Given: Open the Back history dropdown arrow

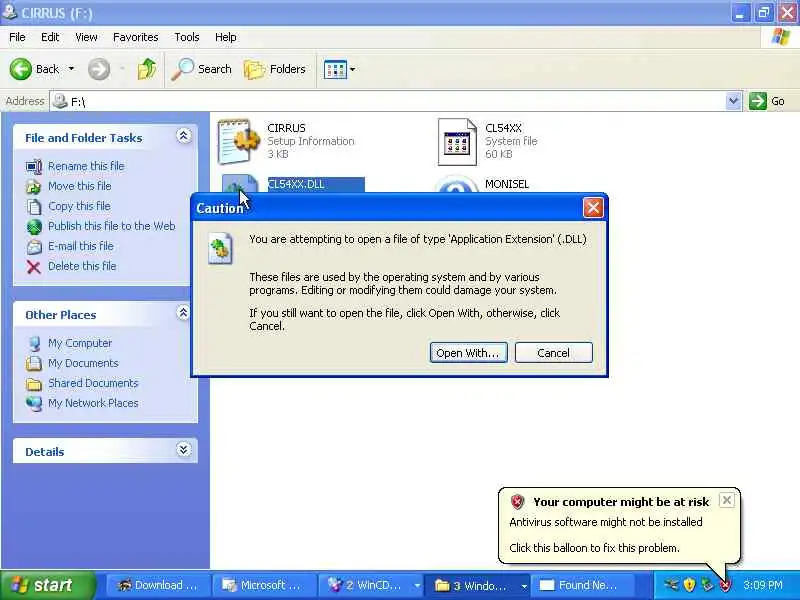Looking at the screenshot, I should (x=71, y=69).
